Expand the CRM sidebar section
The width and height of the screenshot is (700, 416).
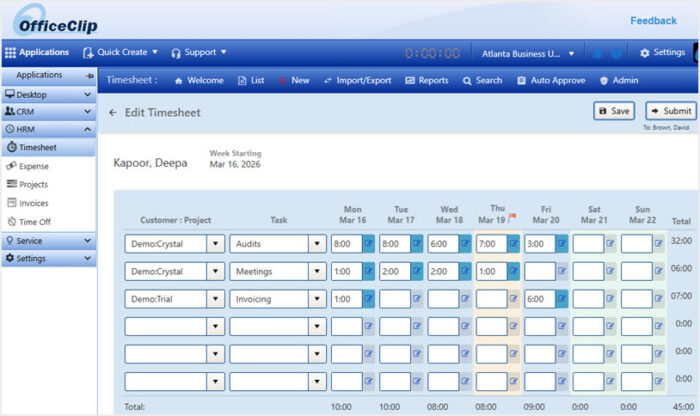tap(48, 112)
